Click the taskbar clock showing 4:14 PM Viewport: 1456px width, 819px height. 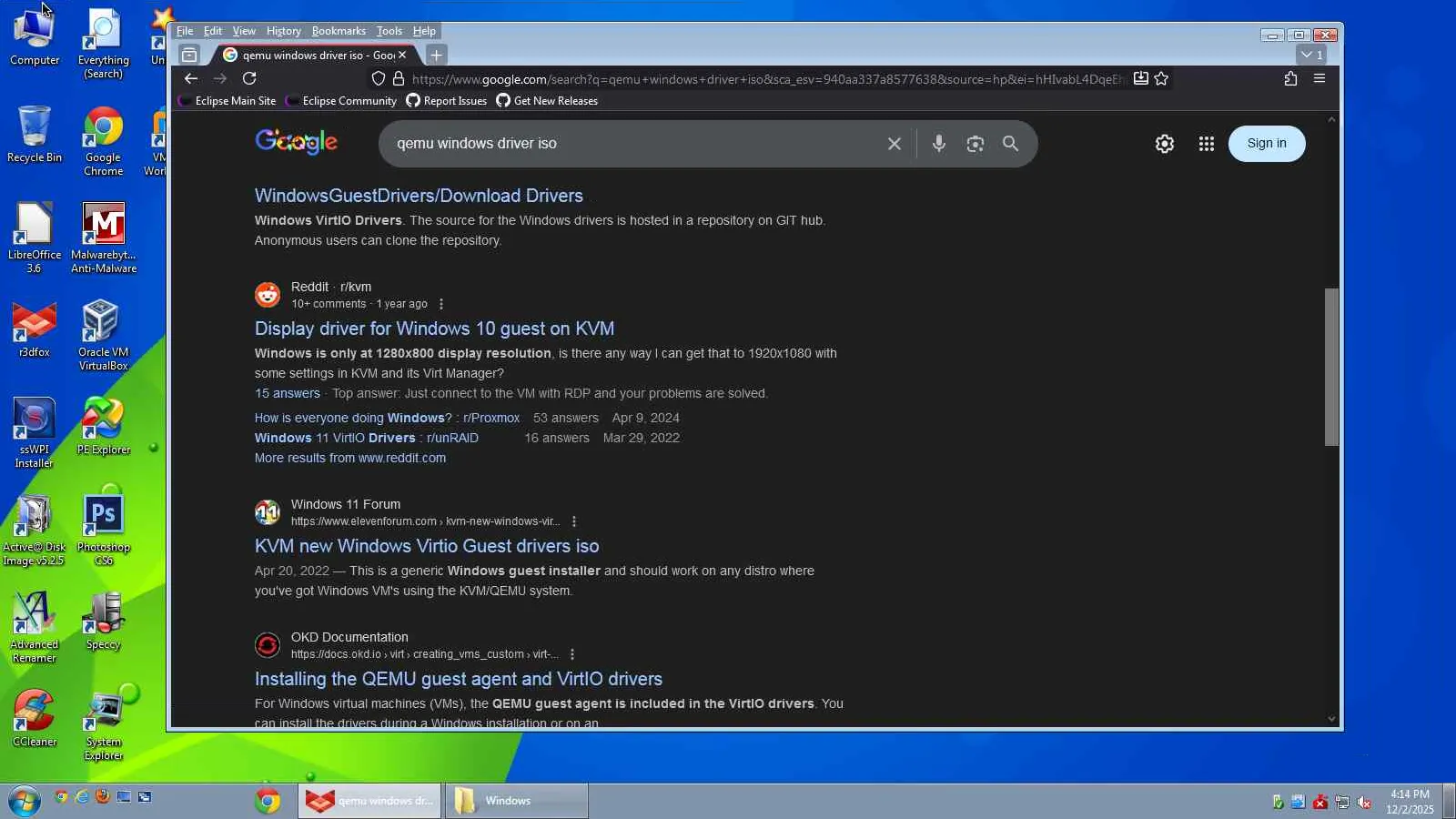(x=1410, y=802)
